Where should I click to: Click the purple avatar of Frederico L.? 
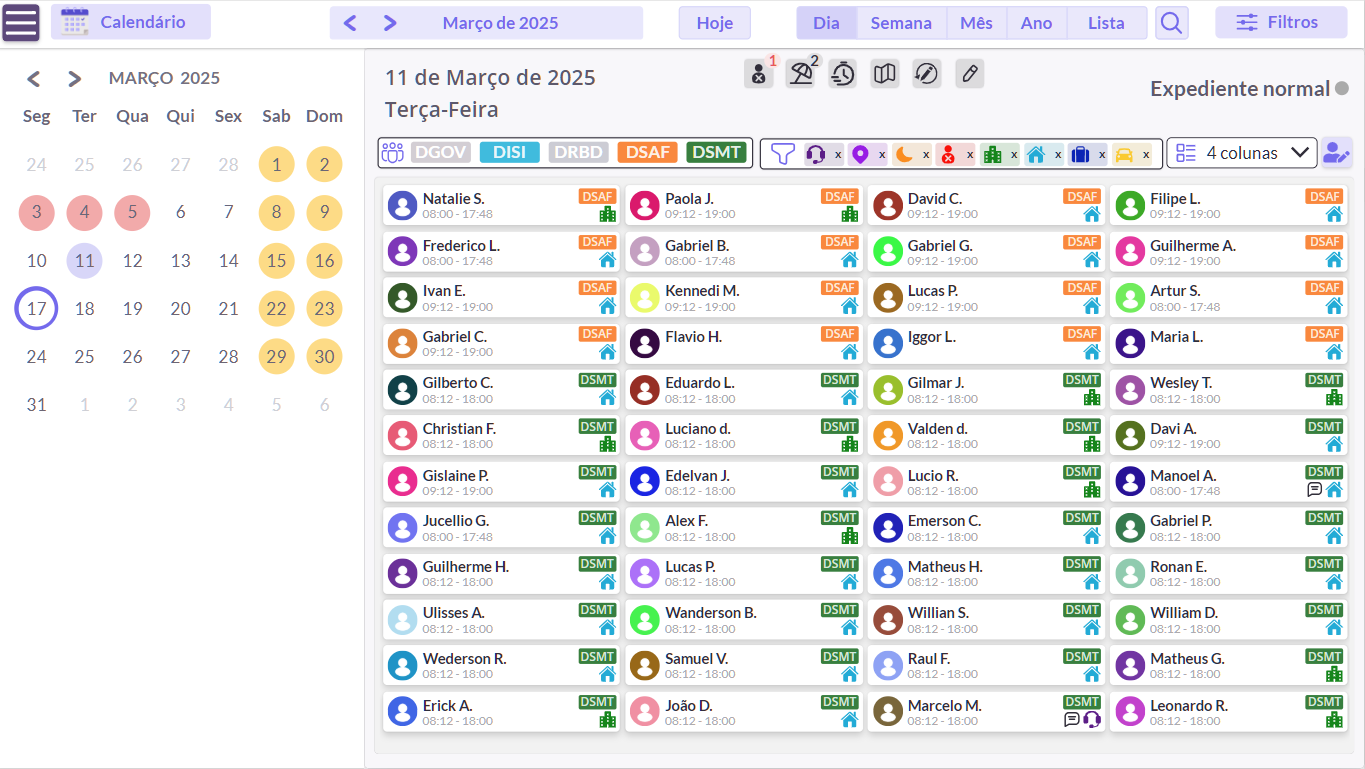pos(402,252)
